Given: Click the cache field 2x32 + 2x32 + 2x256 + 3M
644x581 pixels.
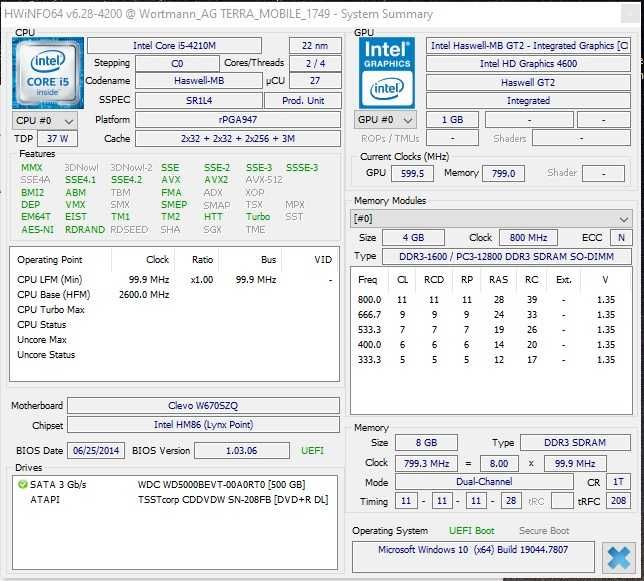Looking at the screenshot, I should (238, 138).
